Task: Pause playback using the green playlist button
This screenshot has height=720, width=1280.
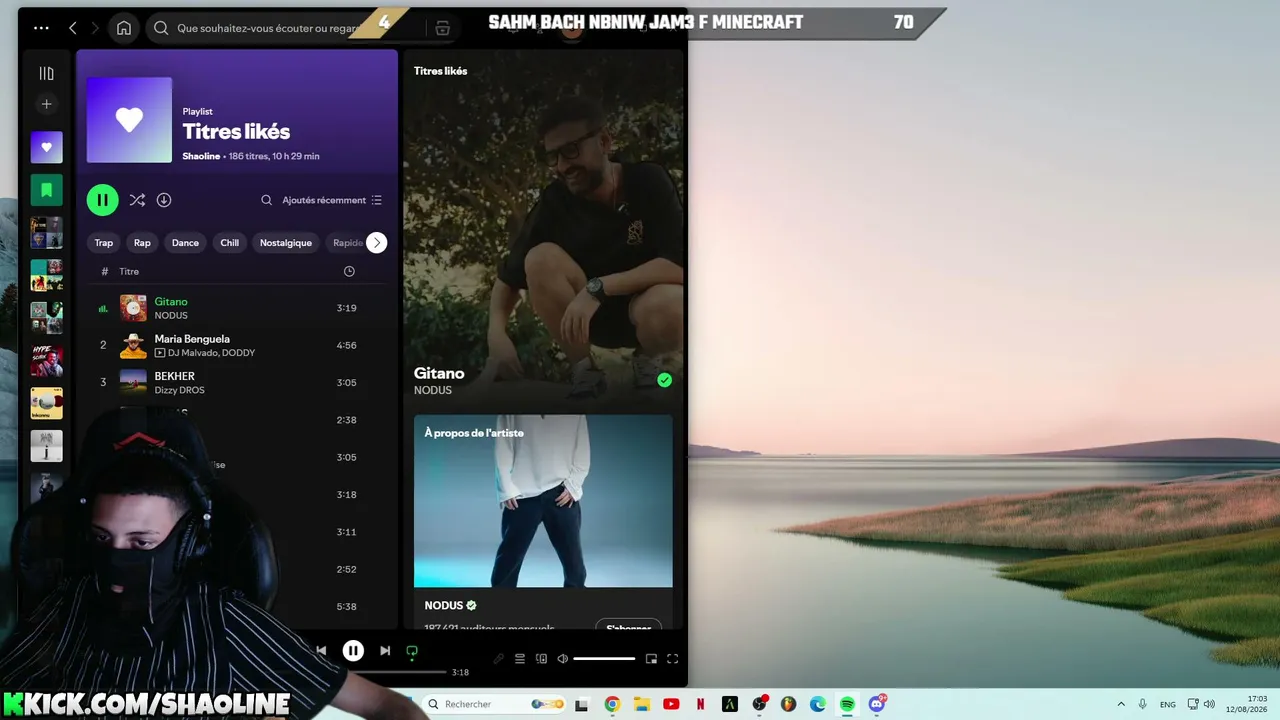Action: (103, 200)
